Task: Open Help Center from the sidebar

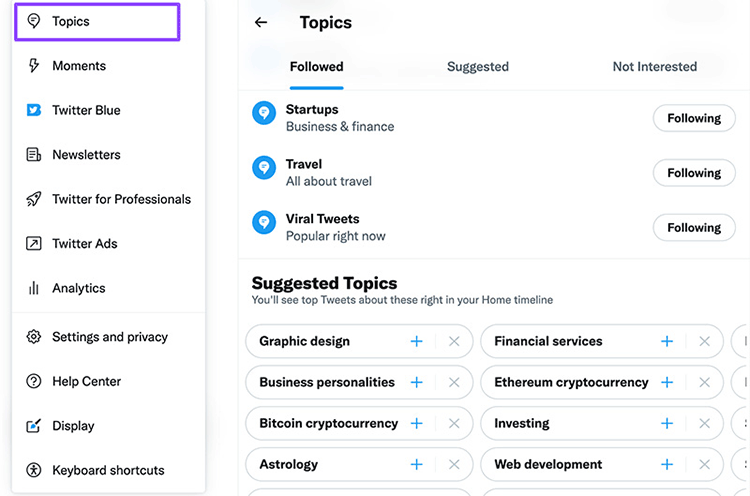Action: coord(86,381)
